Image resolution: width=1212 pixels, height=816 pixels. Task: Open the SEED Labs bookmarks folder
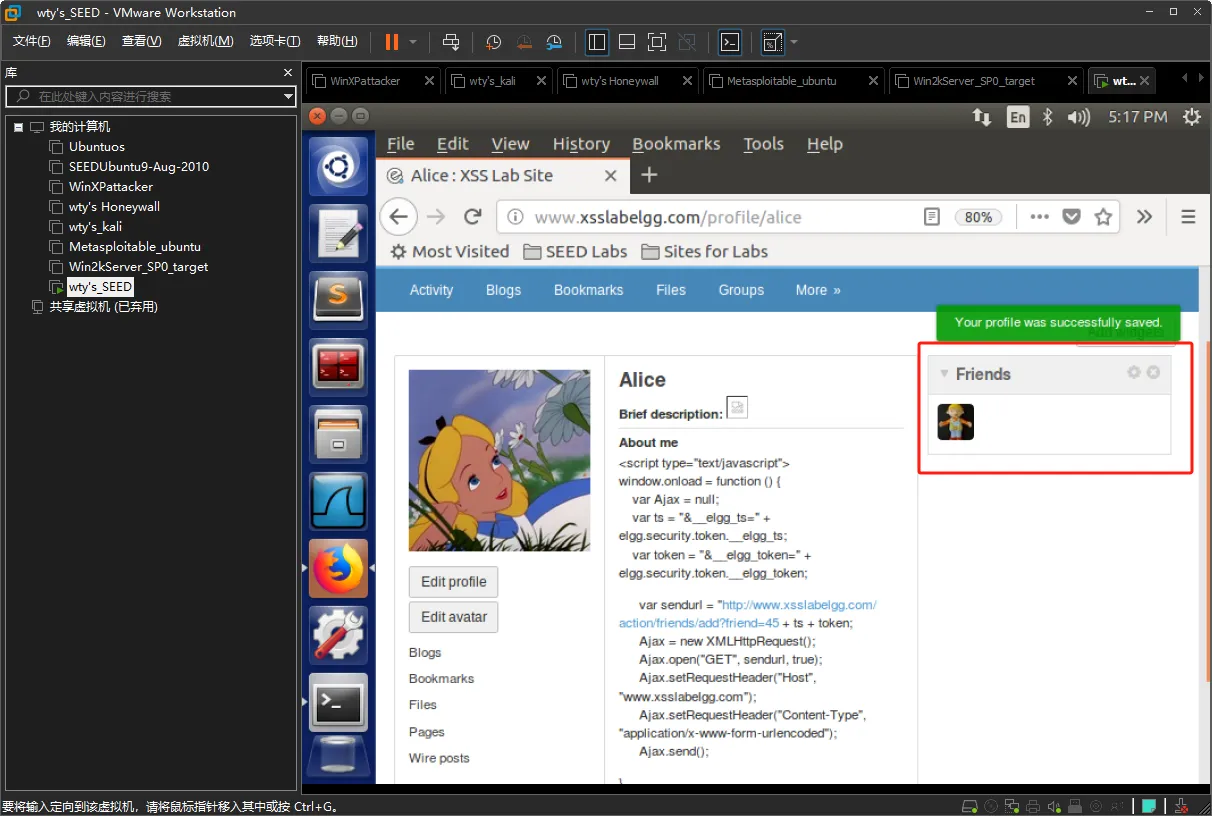575,251
